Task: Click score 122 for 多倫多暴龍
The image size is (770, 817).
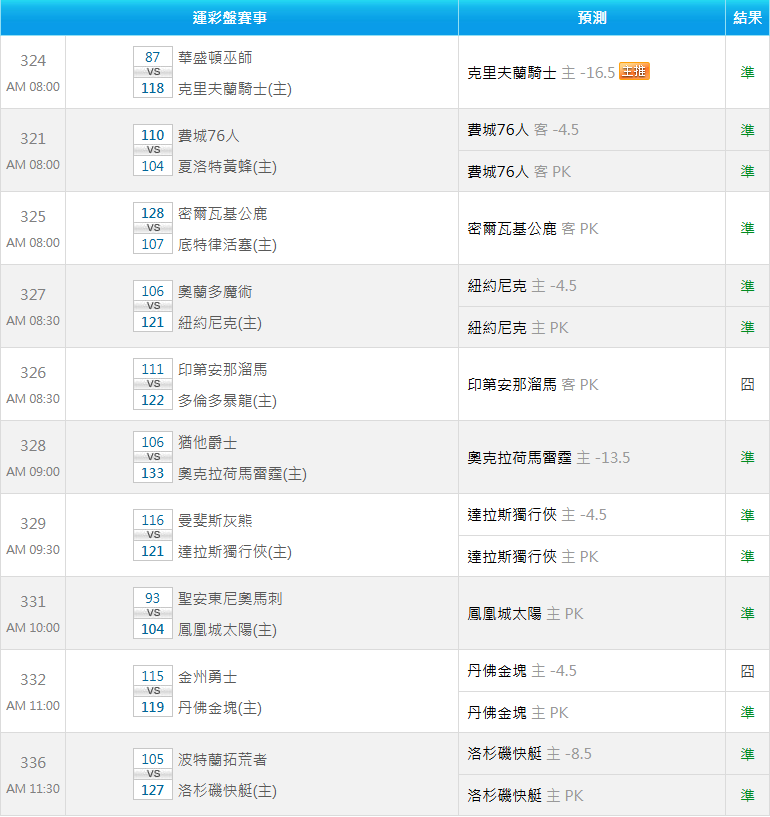Action: click(x=153, y=400)
